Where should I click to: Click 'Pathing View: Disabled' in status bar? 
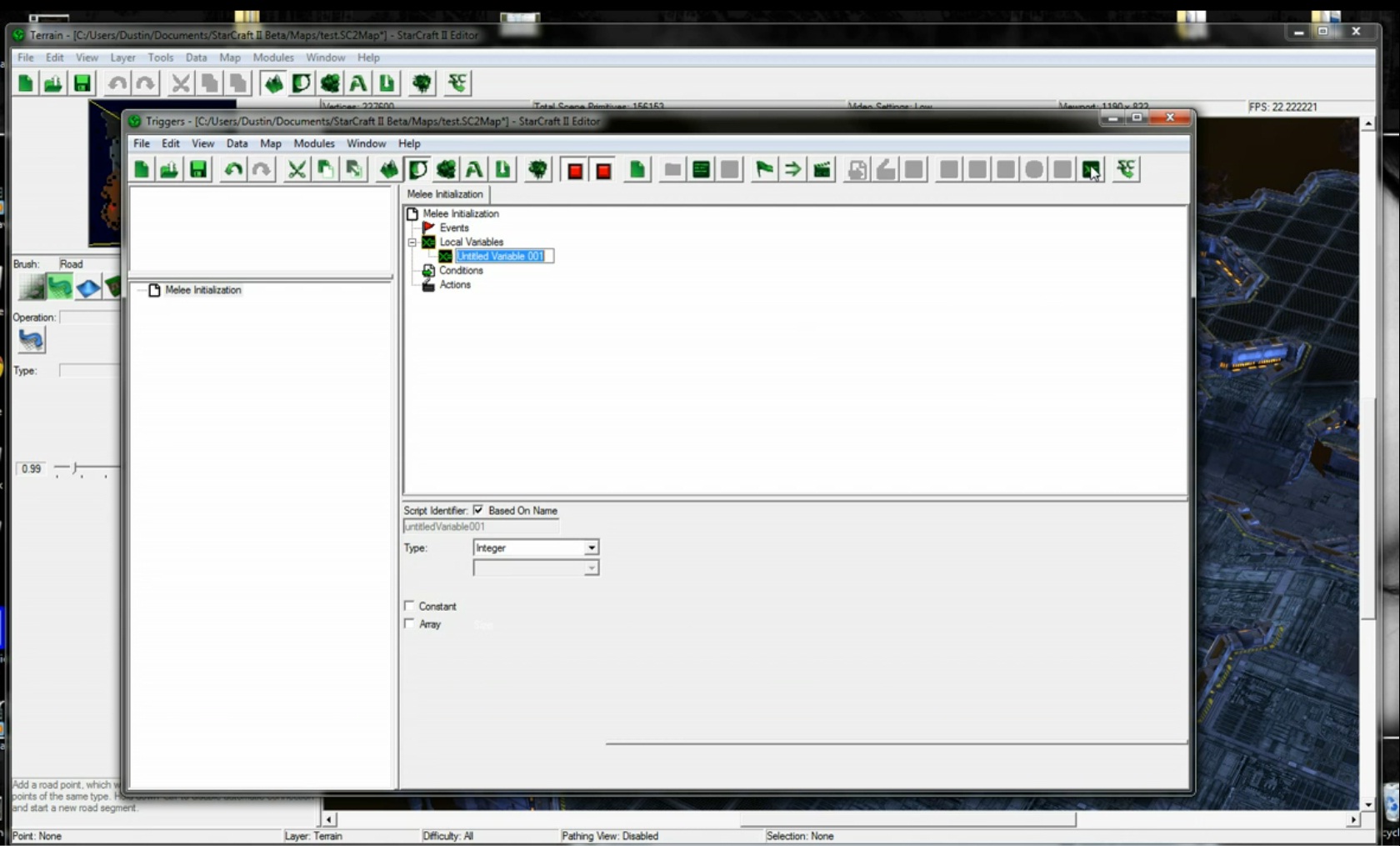point(610,836)
